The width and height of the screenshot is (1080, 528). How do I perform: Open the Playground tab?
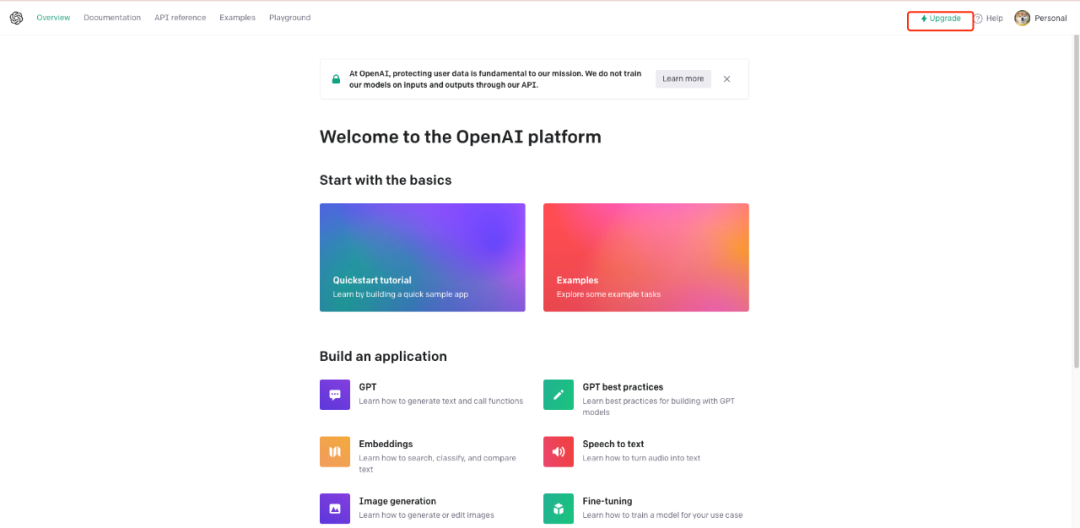click(289, 18)
